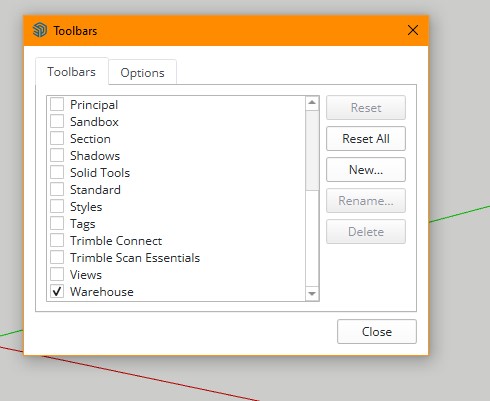This screenshot has height=401, width=490.
Task: Toggle the Tags toolbar checkbox
Action: (57, 223)
